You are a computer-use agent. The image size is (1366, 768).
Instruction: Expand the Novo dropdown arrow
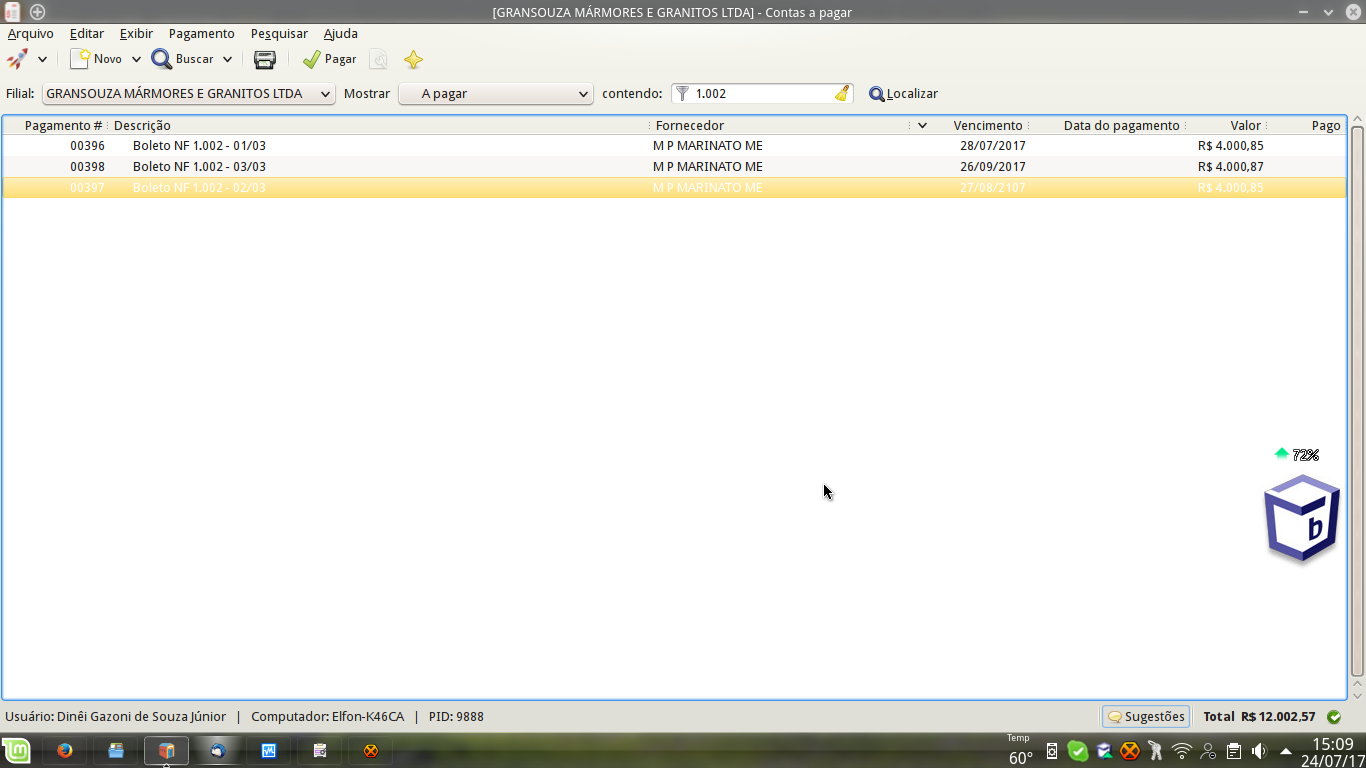point(136,59)
